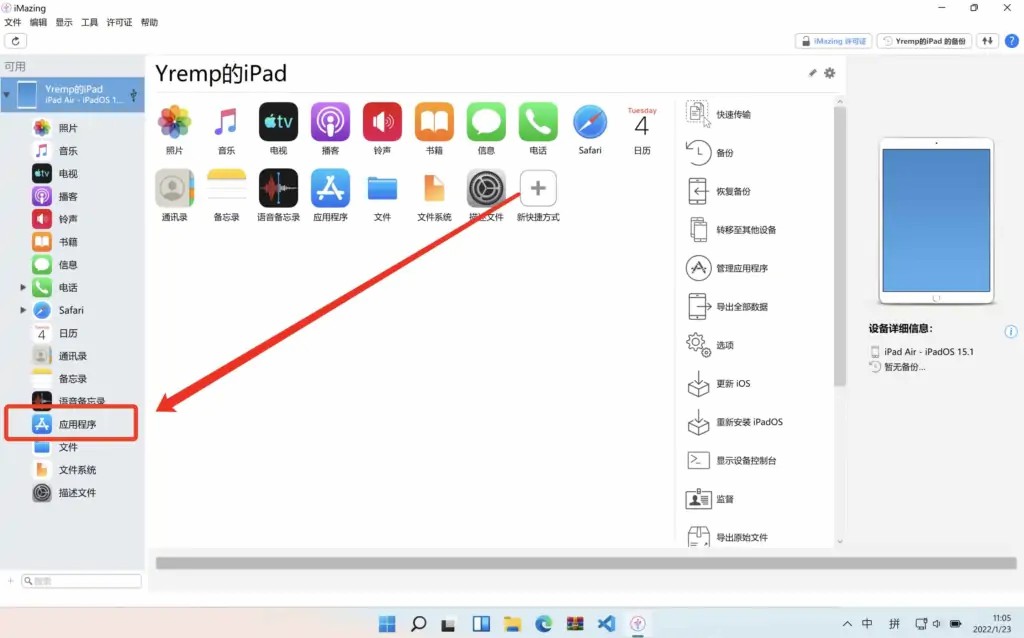Viewport: 1024px width, 638px height.
Task: Open the 监督 supervision action
Action: [x=710, y=499]
